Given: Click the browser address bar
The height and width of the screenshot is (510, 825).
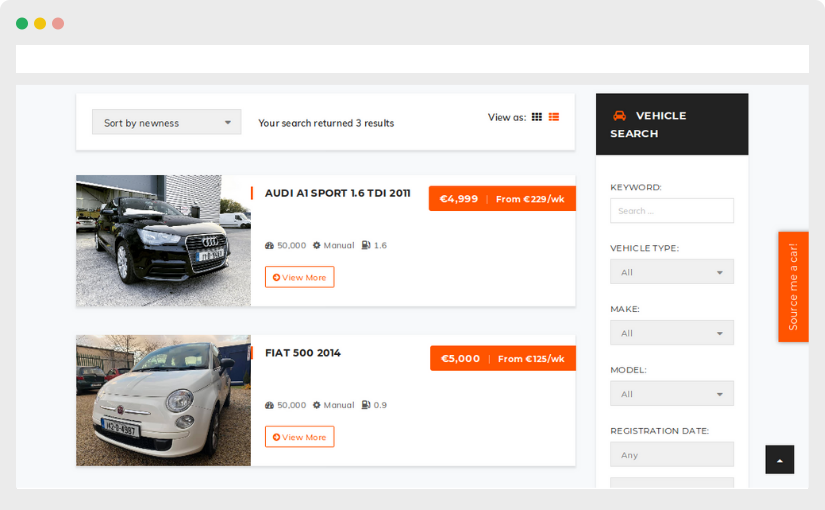Looking at the screenshot, I should [x=412, y=59].
